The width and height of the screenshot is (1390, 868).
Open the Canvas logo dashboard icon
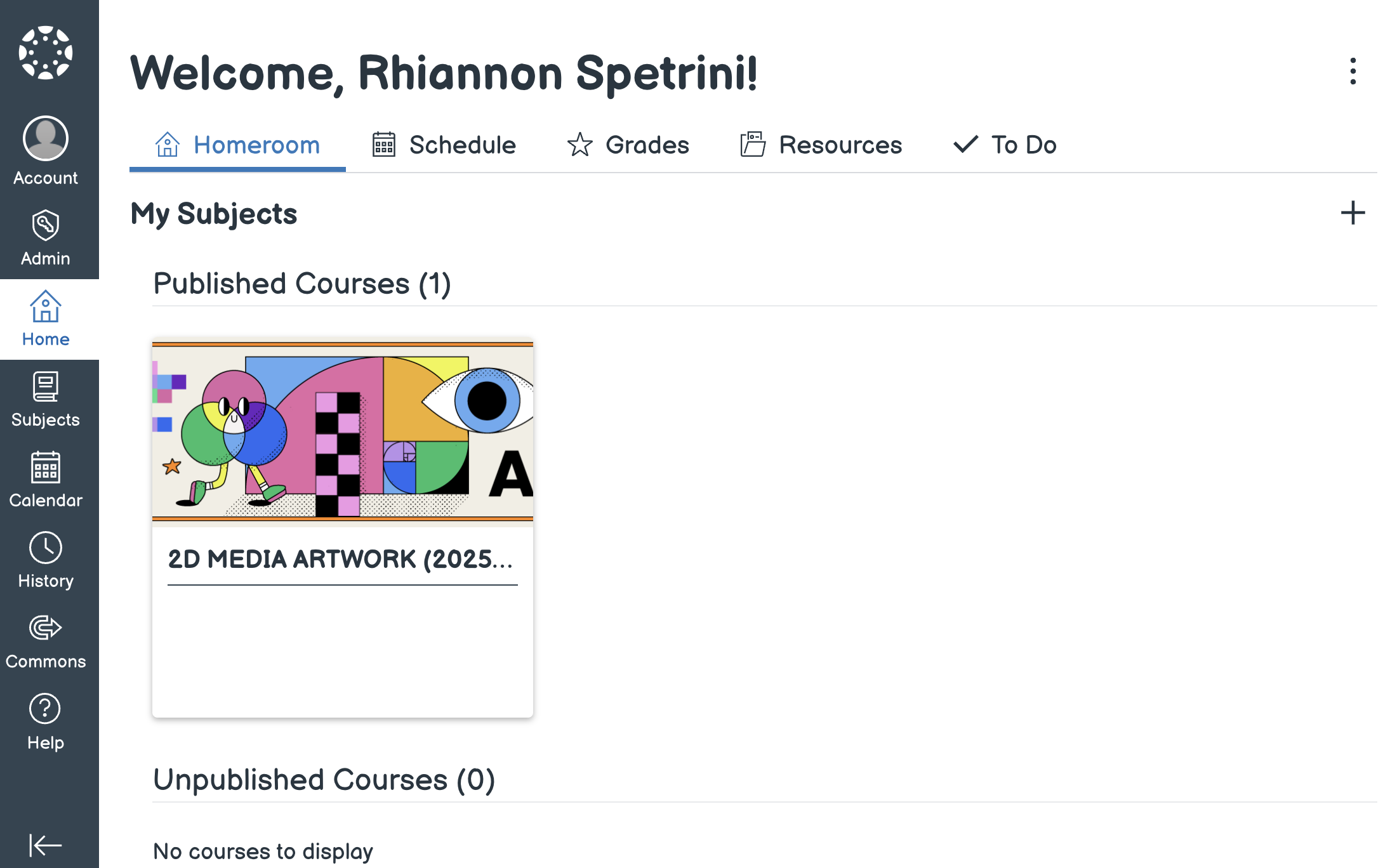46,52
